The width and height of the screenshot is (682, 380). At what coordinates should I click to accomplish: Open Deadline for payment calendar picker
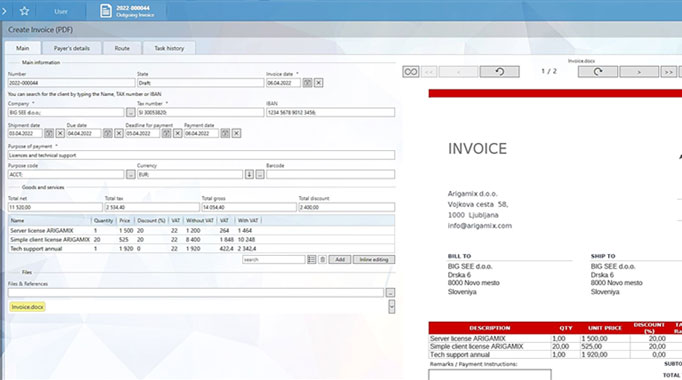pos(167,133)
